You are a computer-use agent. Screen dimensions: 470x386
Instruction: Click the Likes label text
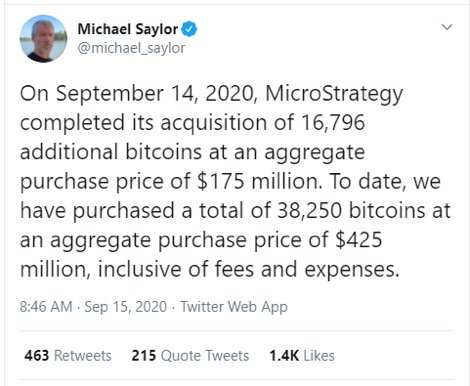[x=319, y=356]
